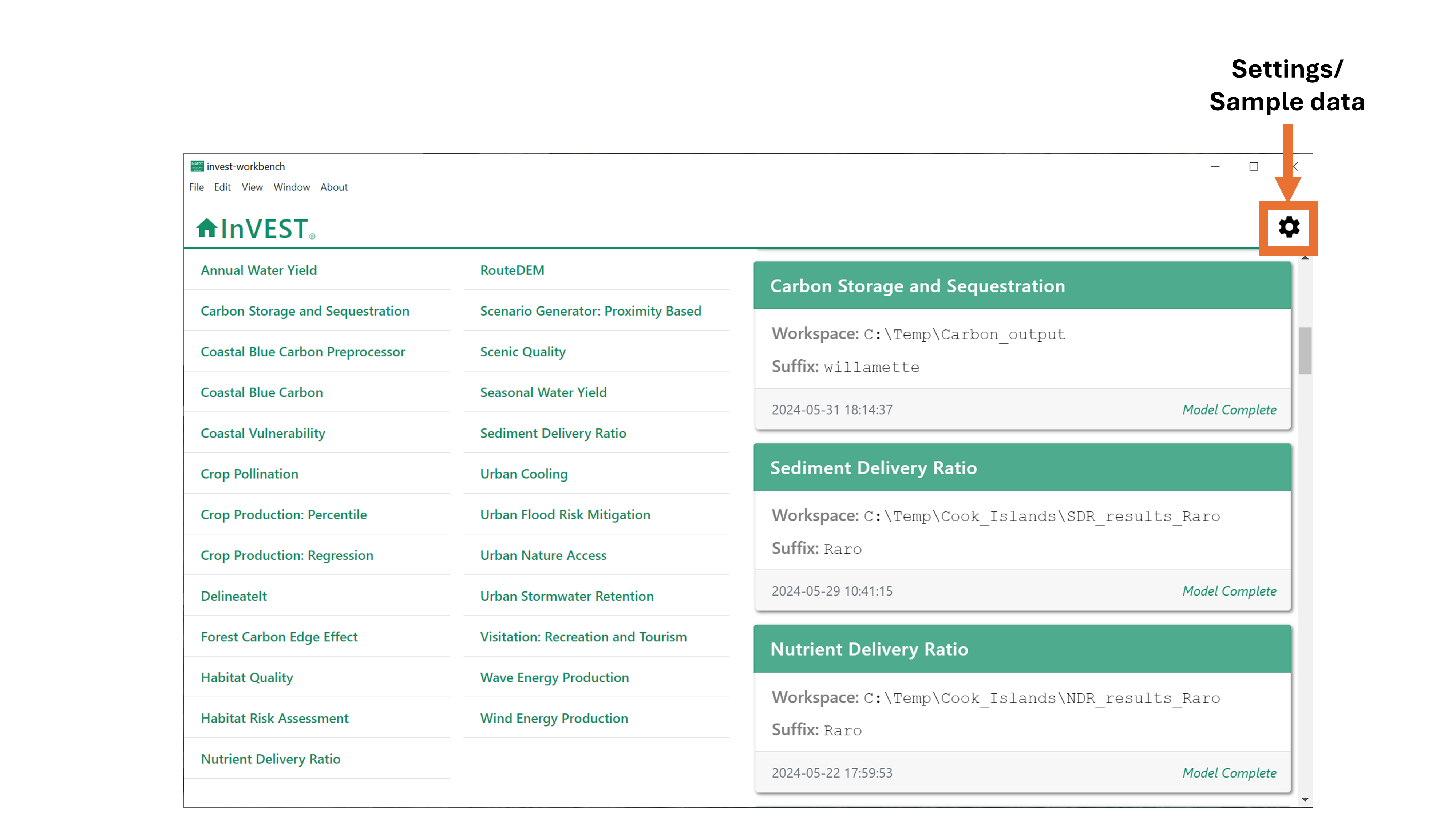The width and height of the screenshot is (1456, 819).
Task: Select Urban Cooling from model list
Action: tap(524, 473)
